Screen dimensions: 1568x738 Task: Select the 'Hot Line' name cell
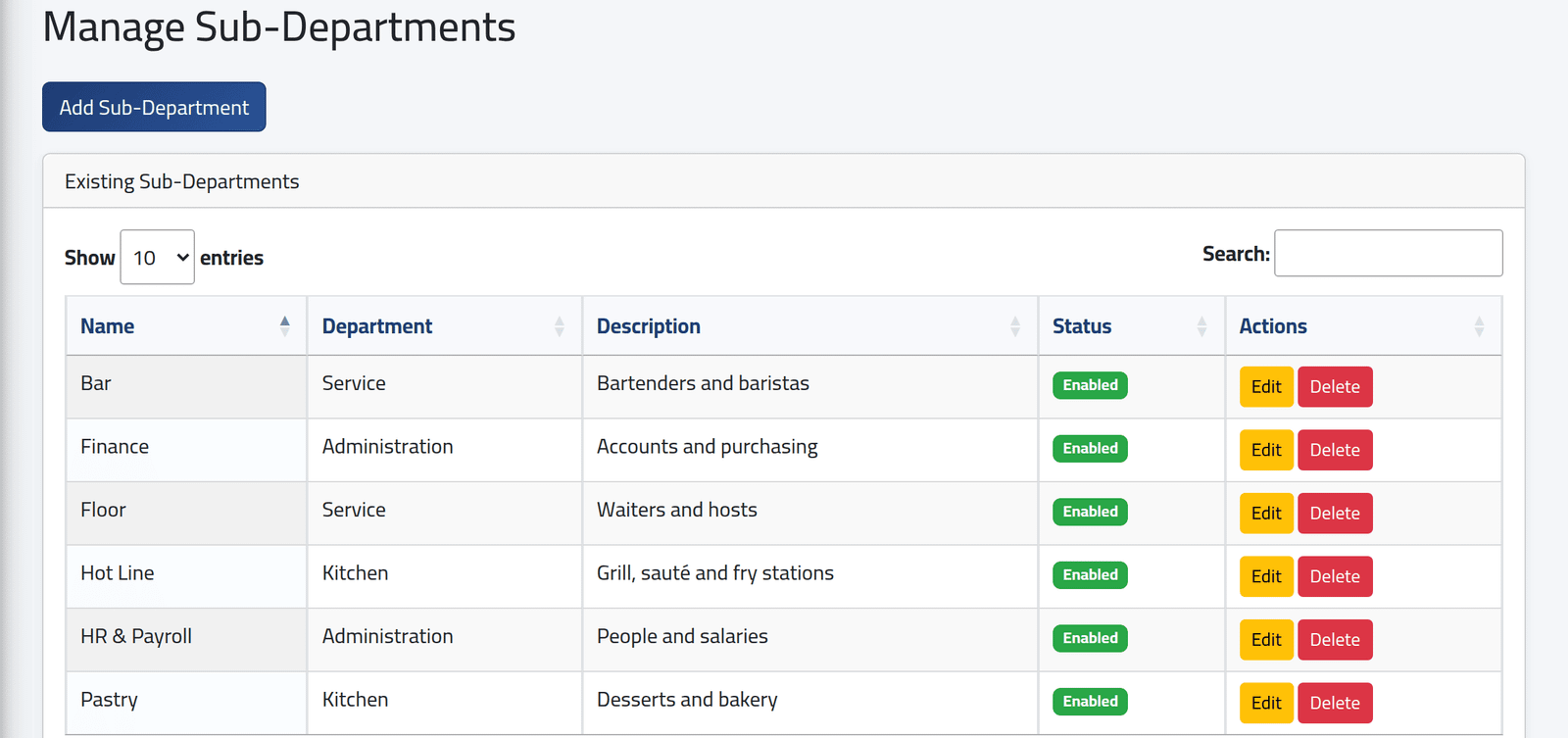186,576
